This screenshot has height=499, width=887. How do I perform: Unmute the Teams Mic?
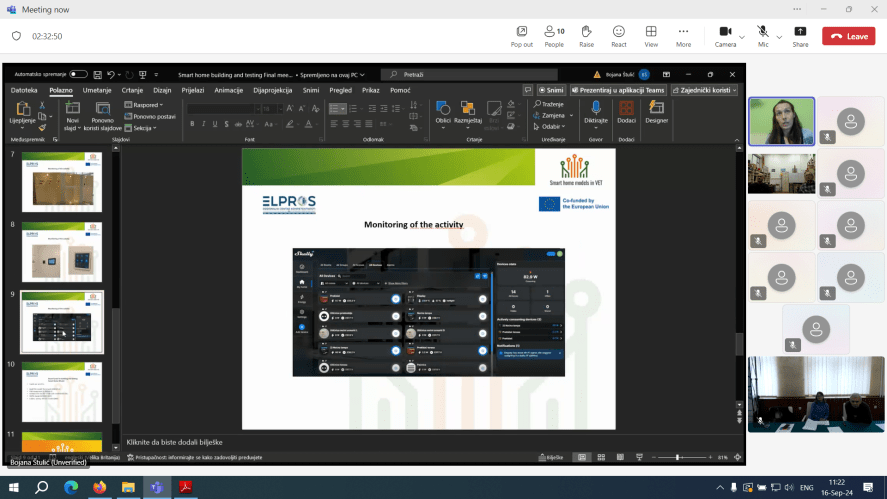click(763, 36)
